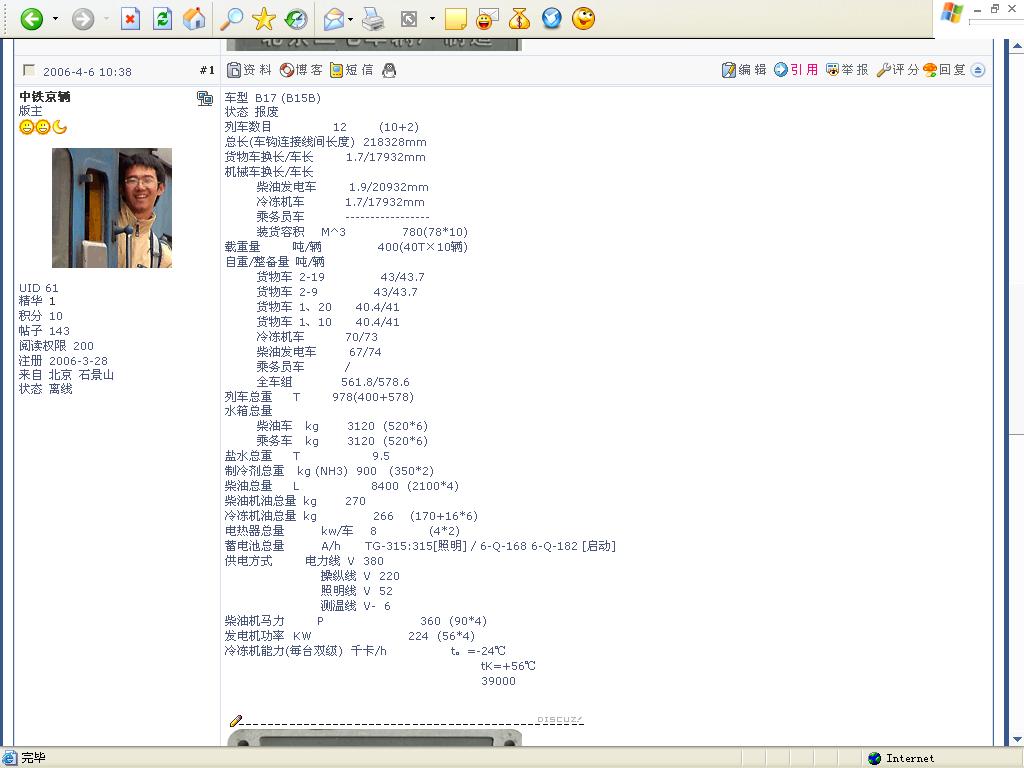Screen dimensions: 1024x768
Task: Click the text '注册 2006-3-28'
Action: tap(63, 360)
